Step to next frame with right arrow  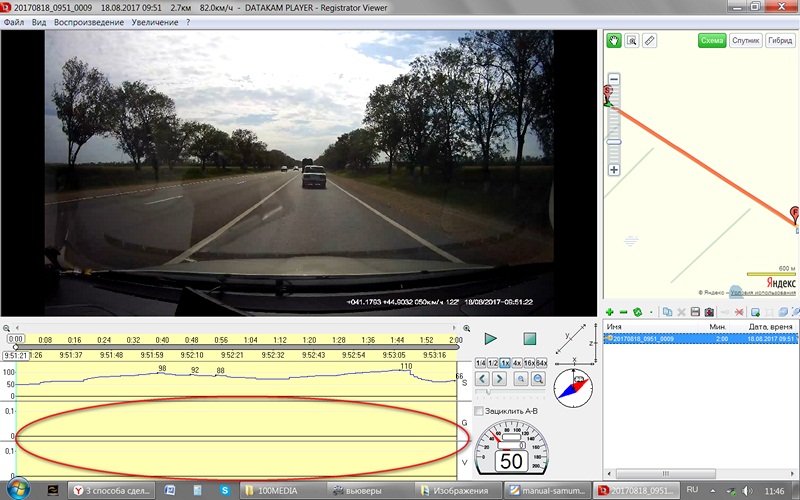click(x=499, y=379)
